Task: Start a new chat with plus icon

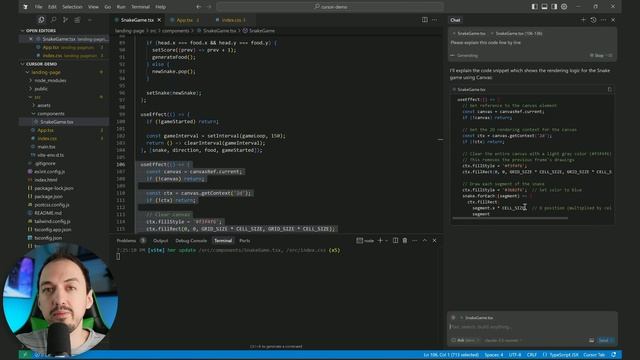Action: click(x=583, y=20)
